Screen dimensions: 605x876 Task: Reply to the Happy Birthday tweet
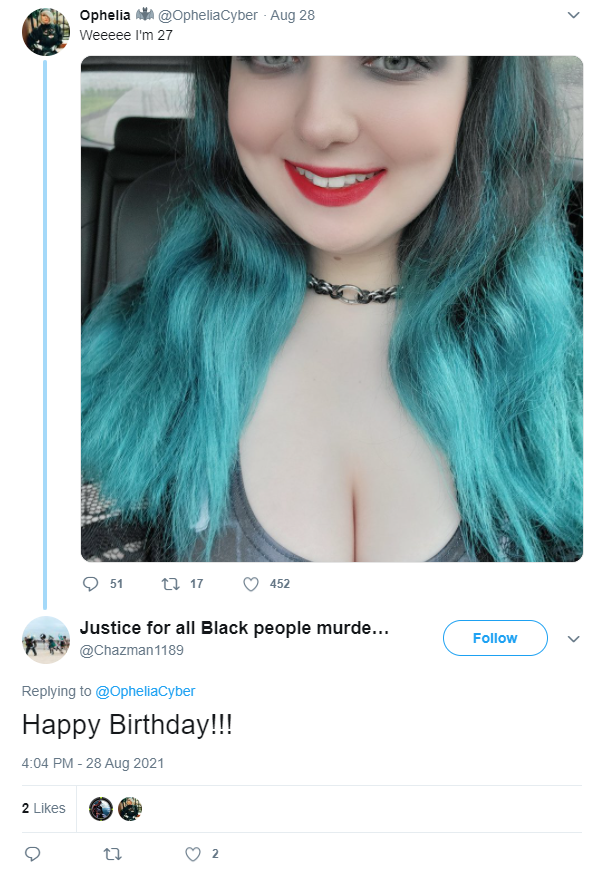(32, 854)
